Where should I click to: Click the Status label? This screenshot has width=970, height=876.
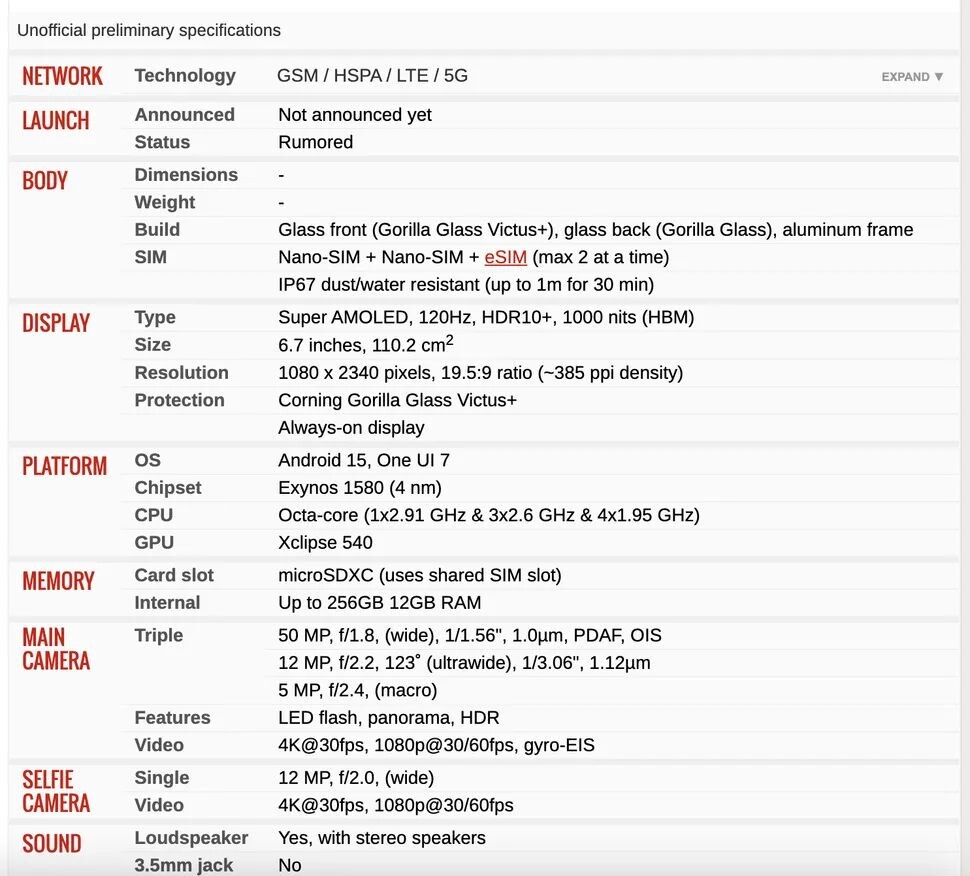[x=162, y=142]
